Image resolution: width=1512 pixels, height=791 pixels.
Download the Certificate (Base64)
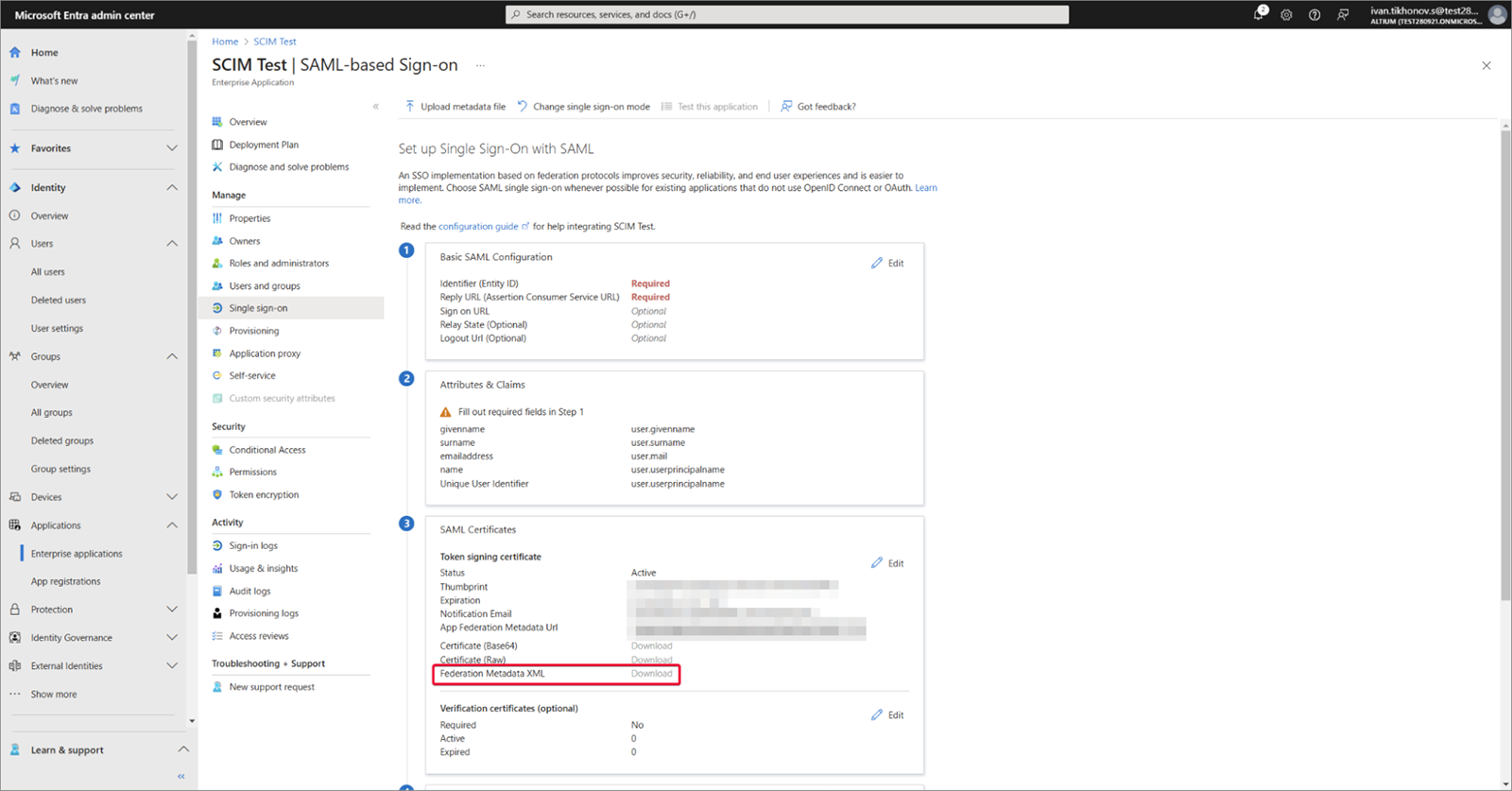pyautogui.click(x=652, y=646)
